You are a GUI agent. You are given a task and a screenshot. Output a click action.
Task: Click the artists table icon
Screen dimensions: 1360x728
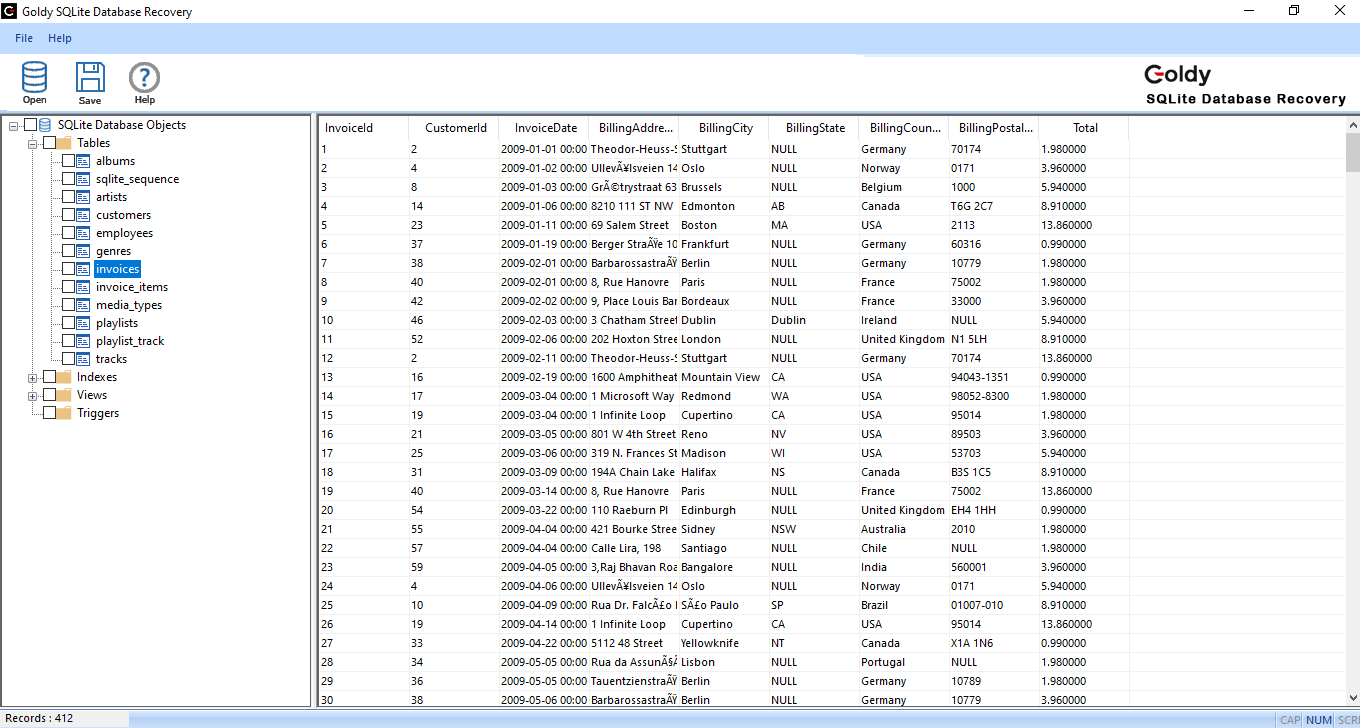click(83, 197)
